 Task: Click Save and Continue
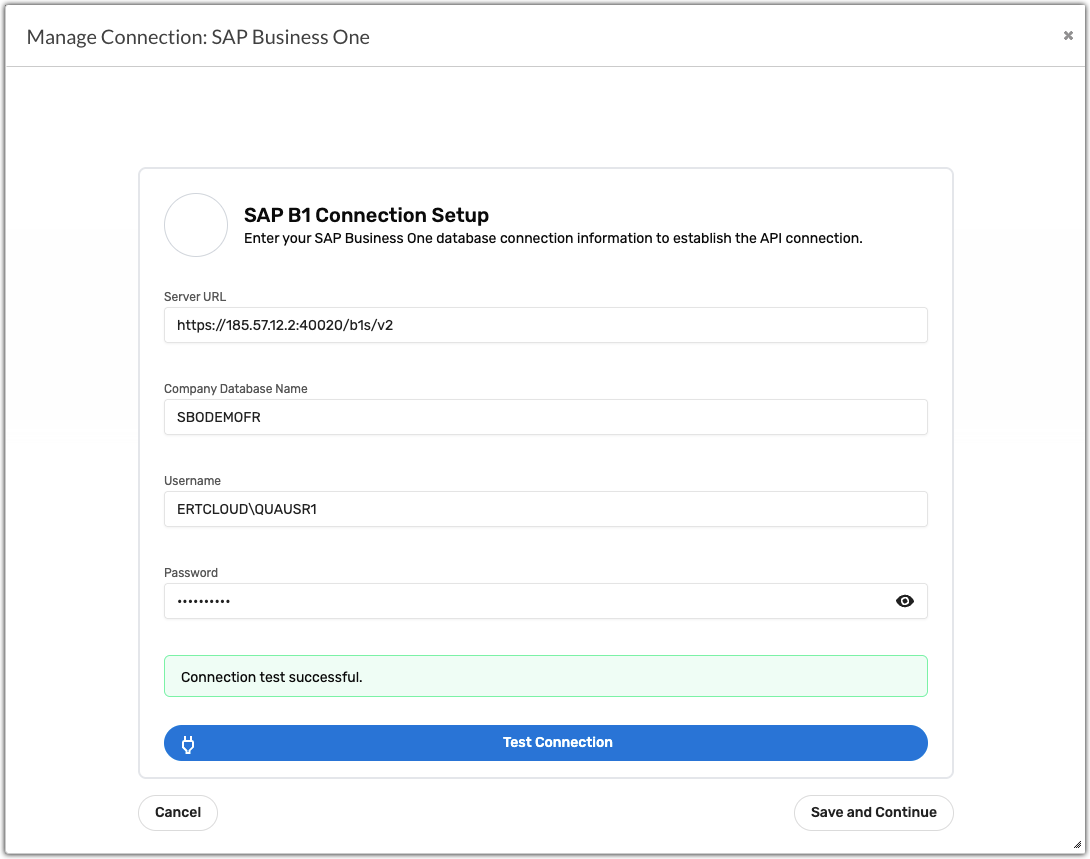pyautogui.click(x=874, y=812)
